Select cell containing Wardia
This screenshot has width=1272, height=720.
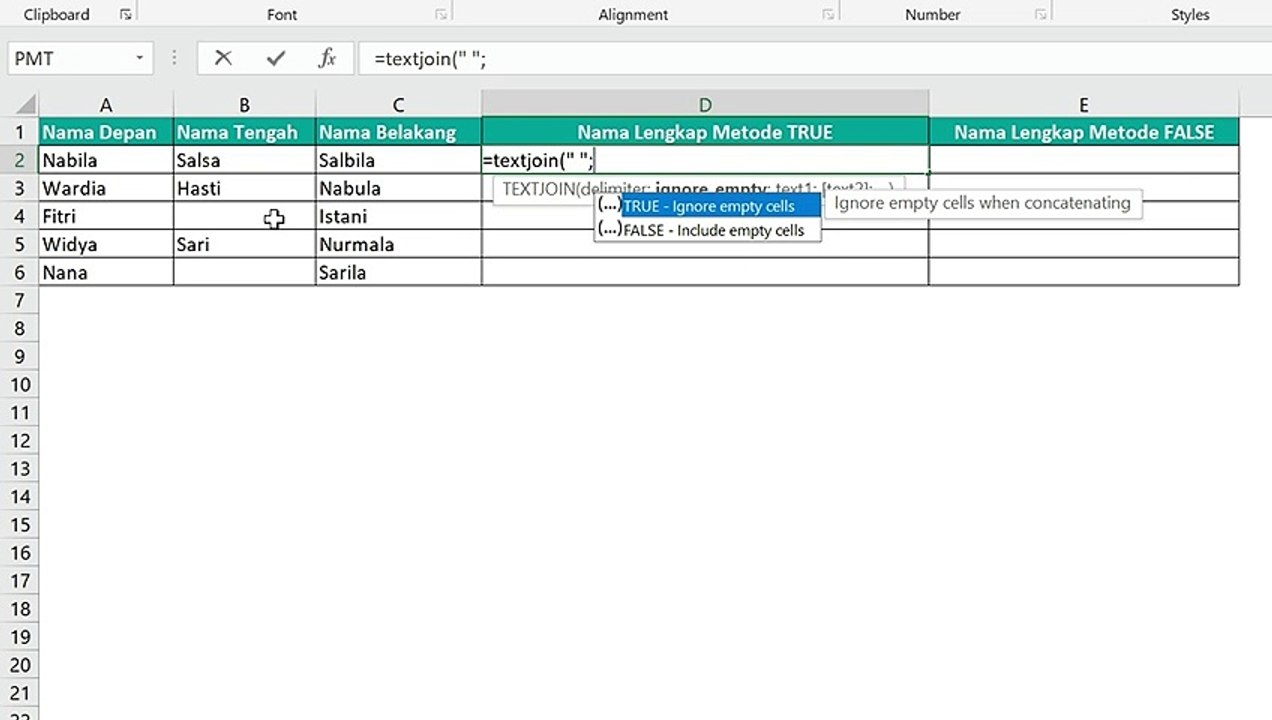[106, 188]
